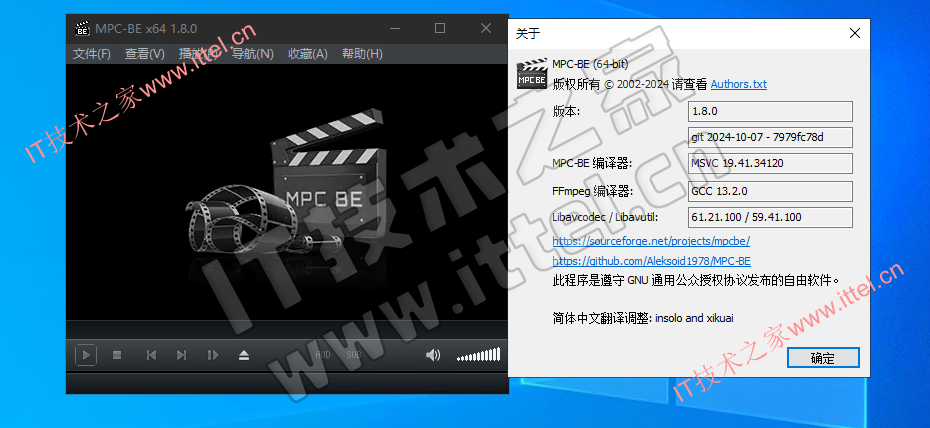The width and height of the screenshot is (930, 428).
Task: Click the Stop button in player controls
Action: click(117, 355)
